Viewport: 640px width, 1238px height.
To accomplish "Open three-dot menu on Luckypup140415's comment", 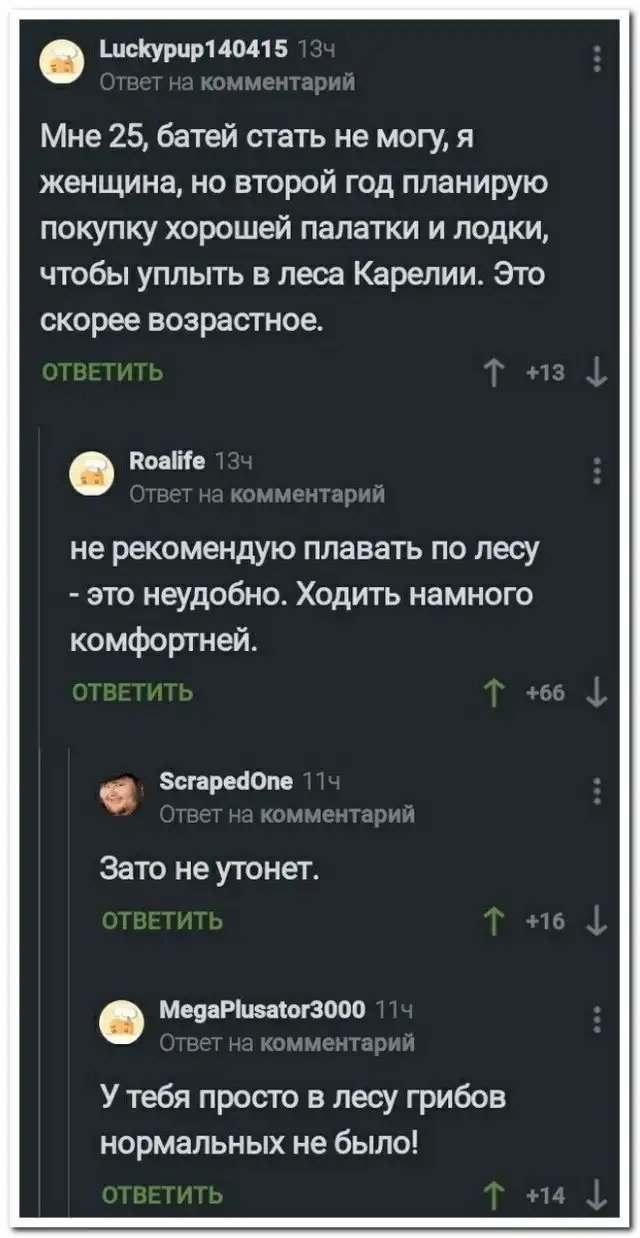I will point(598,58).
